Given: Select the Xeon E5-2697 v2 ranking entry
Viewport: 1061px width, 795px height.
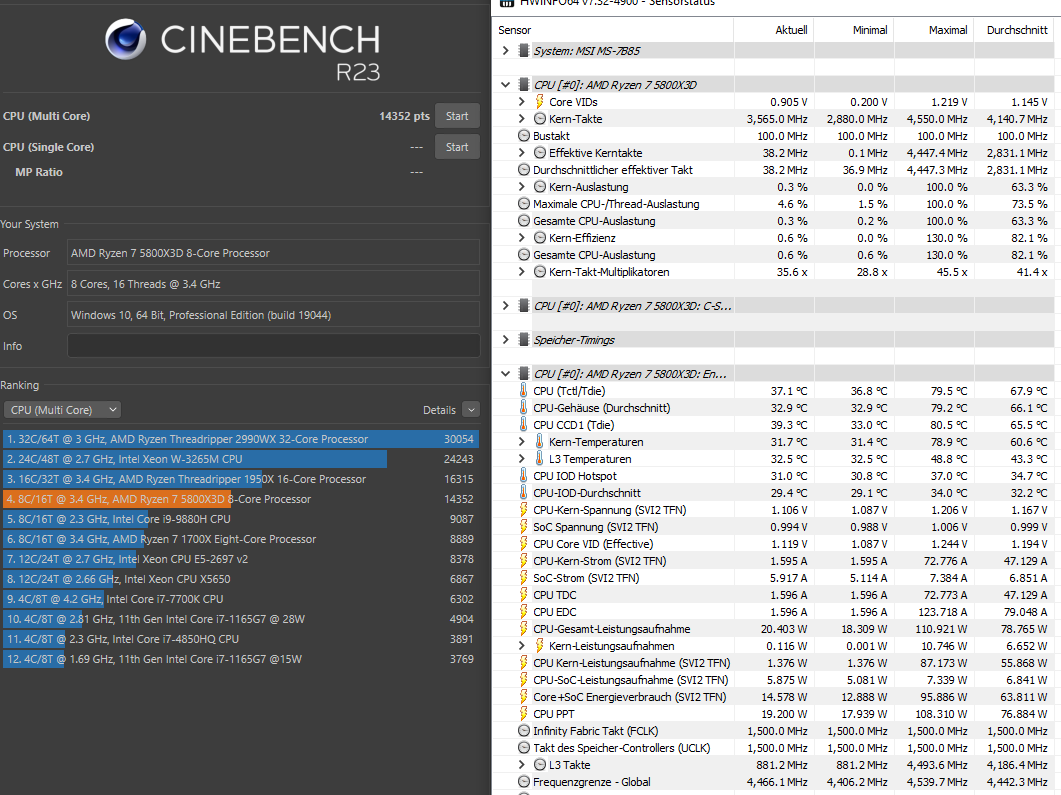Looking at the screenshot, I should 241,559.
